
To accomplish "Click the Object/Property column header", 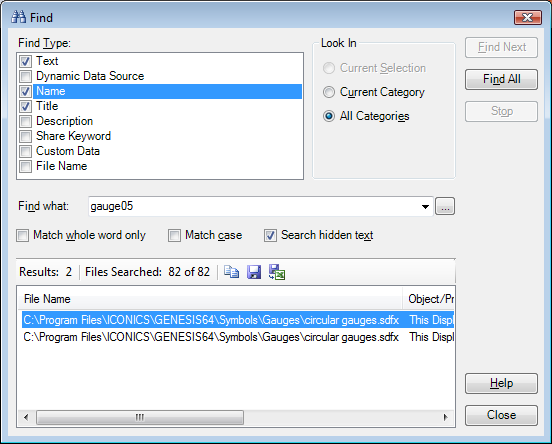I will tap(428, 299).
